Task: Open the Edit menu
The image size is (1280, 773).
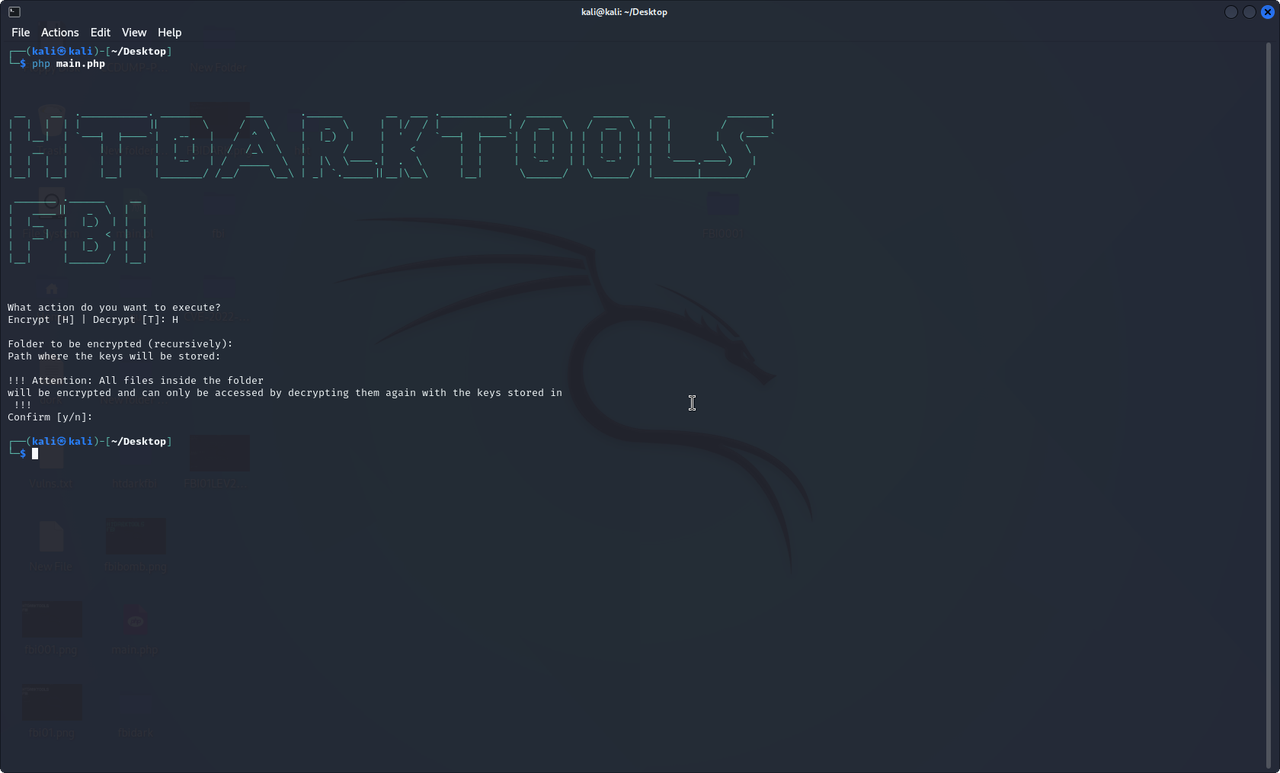Action: [x=100, y=33]
